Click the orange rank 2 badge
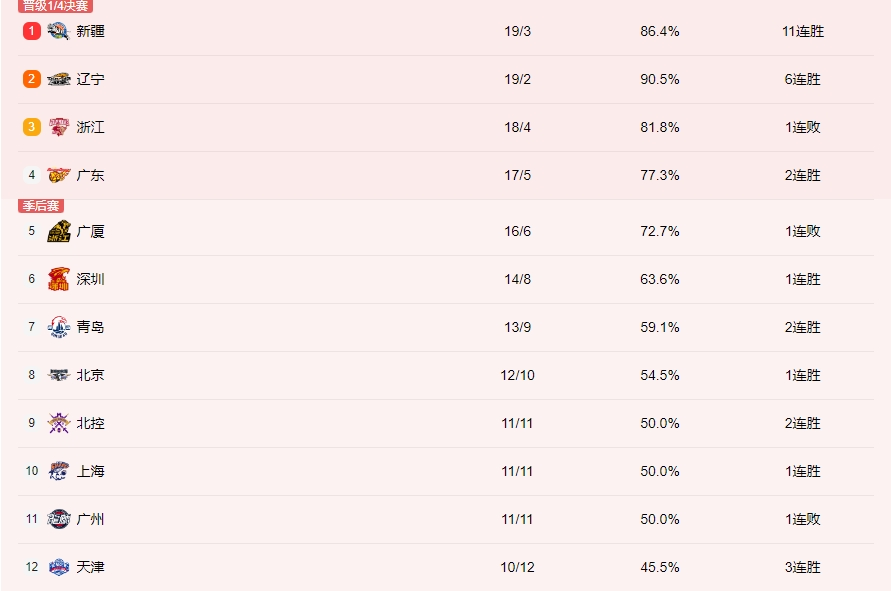This screenshot has width=891, height=591. coord(32,79)
